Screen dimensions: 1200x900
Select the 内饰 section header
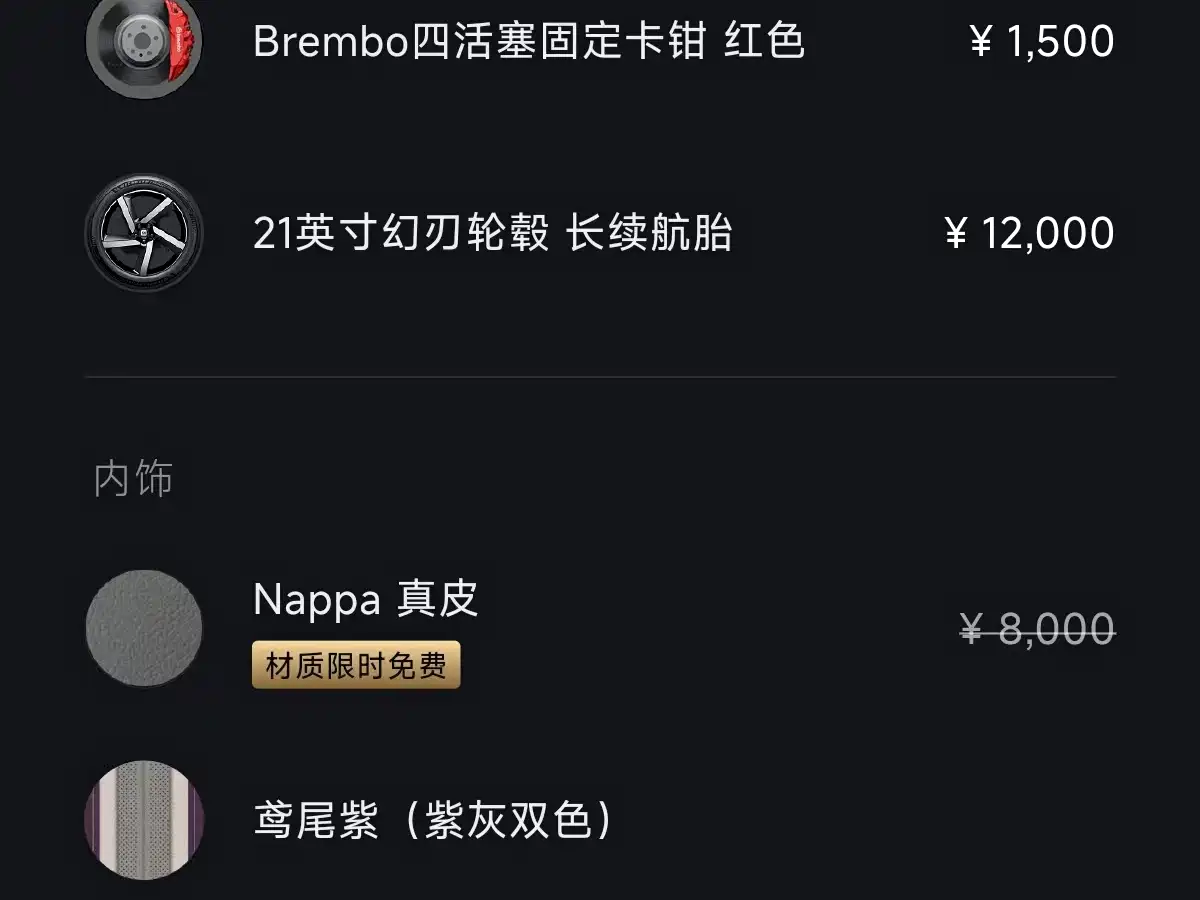pyautogui.click(x=133, y=479)
